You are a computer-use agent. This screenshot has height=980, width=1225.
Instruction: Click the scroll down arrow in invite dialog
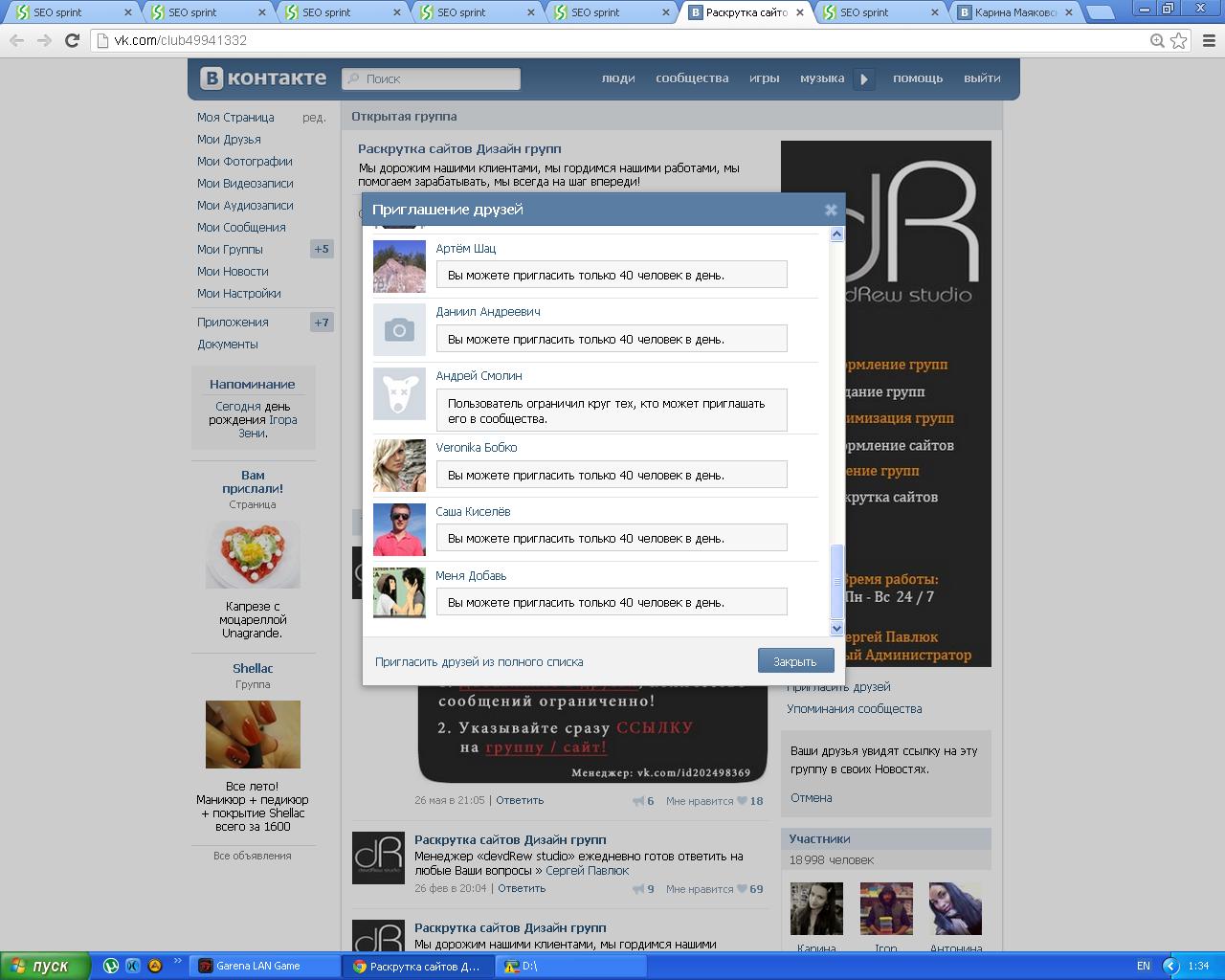pyautogui.click(x=836, y=629)
